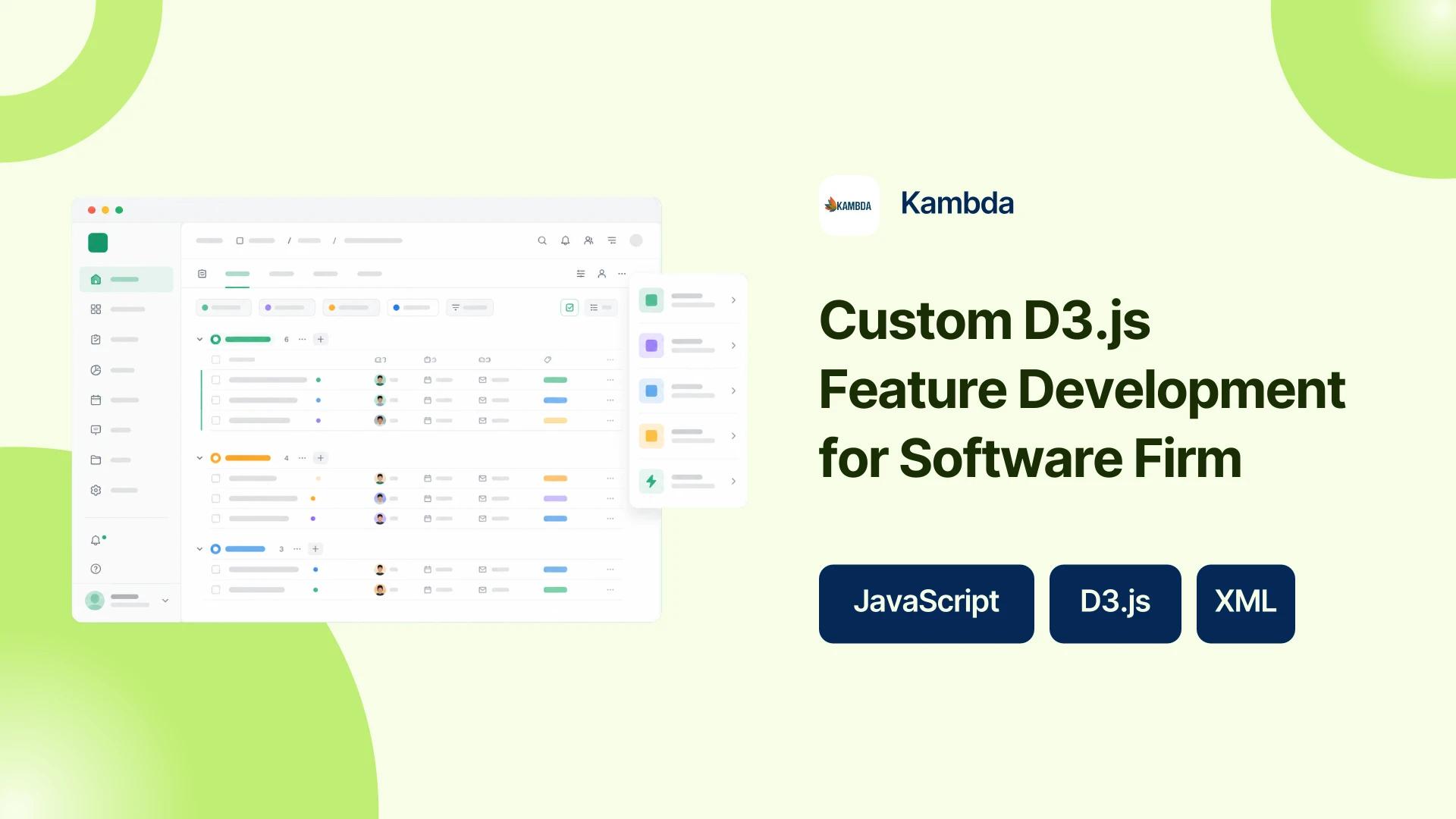The image size is (1456, 819).
Task: Click the gray profile circle in top bar
Action: click(636, 240)
